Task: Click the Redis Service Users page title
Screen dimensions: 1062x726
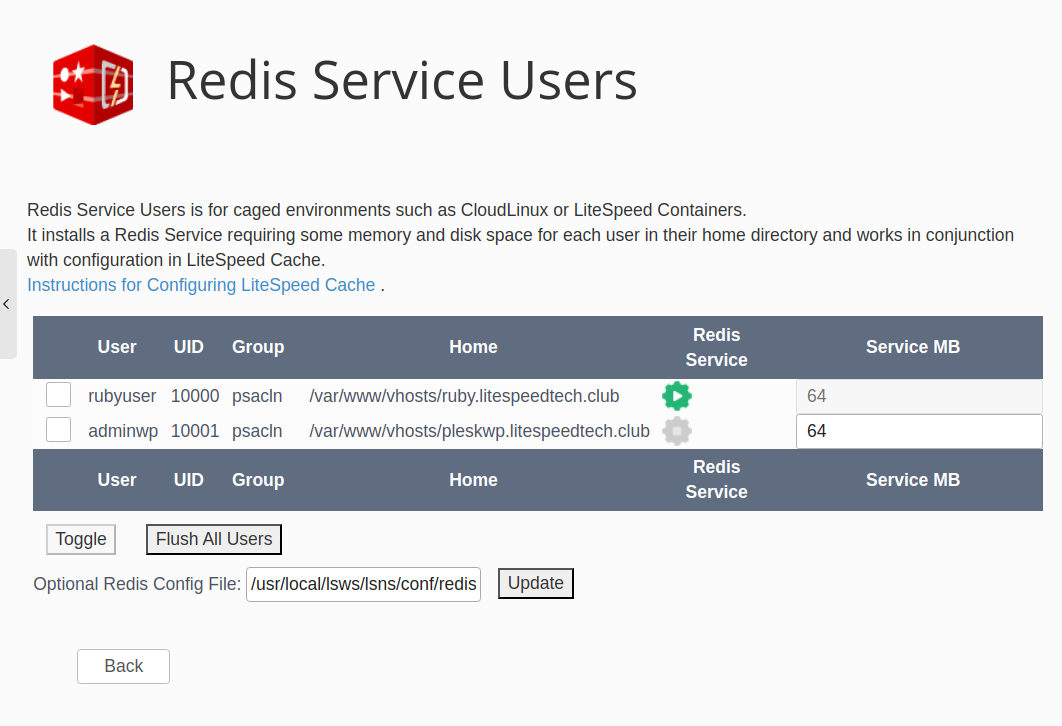Action: [402, 81]
